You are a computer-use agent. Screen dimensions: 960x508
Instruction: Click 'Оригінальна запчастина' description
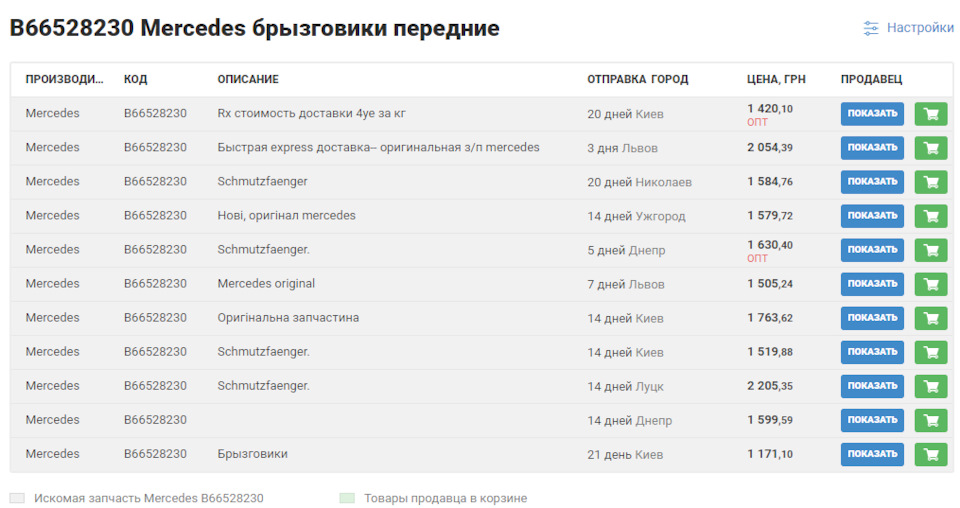[288, 318]
